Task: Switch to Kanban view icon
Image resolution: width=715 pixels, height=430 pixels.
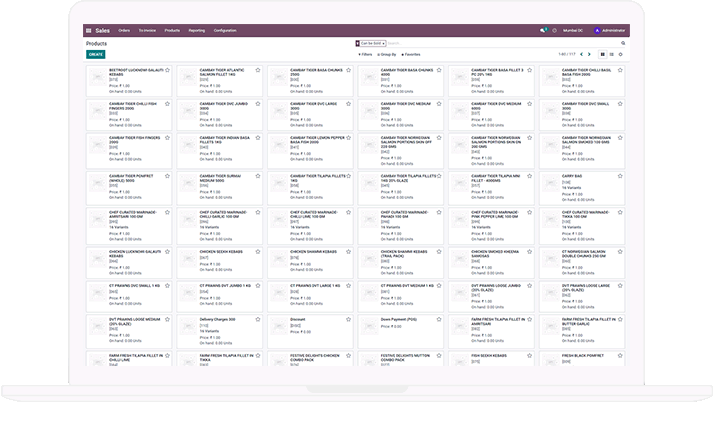Action: point(602,54)
